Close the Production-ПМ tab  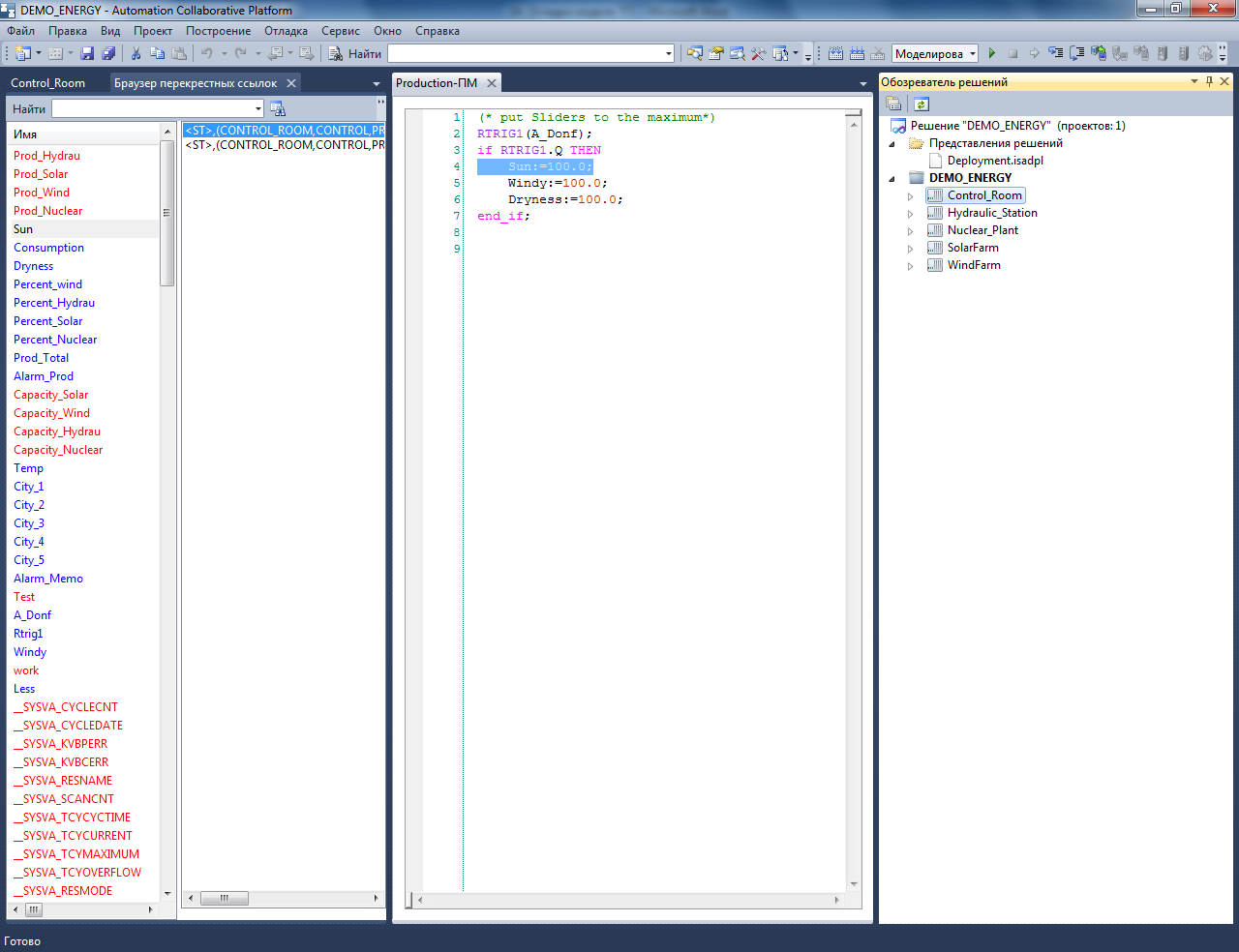pyautogui.click(x=492, y=83)
